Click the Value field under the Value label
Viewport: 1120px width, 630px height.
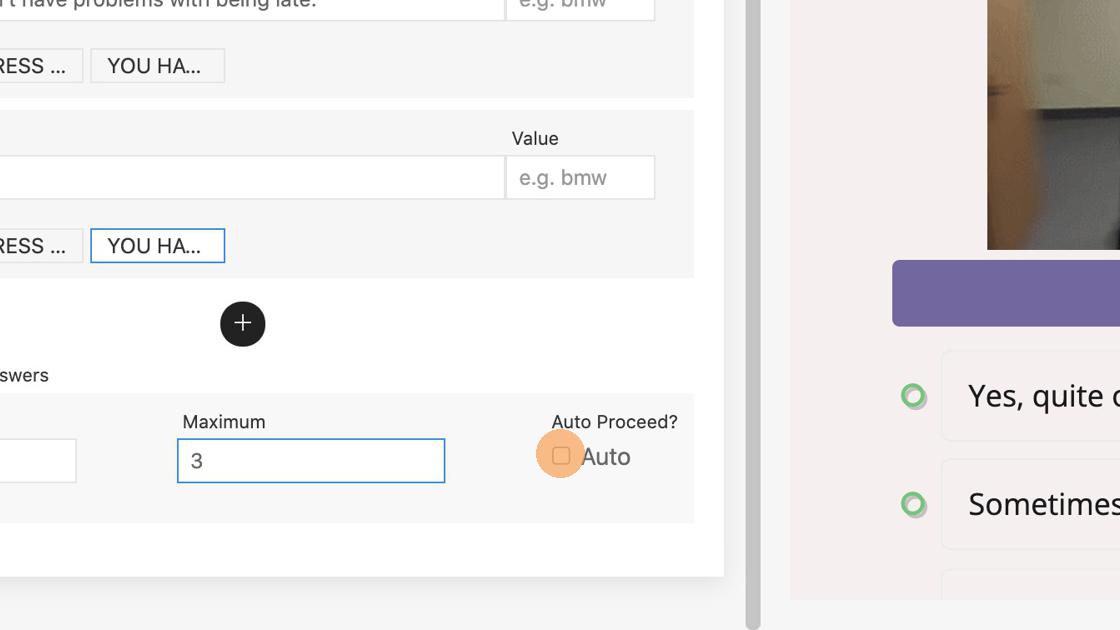click(580, 178)
